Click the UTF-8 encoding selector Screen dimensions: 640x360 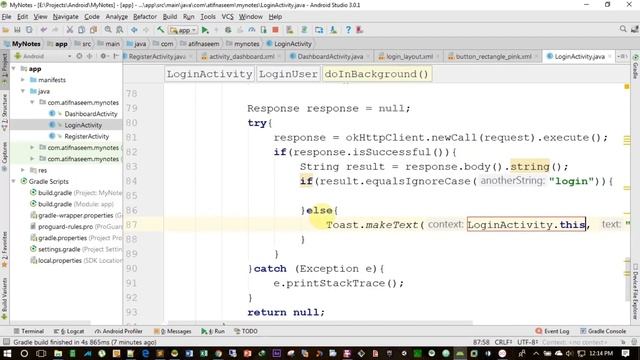(528, 342)
